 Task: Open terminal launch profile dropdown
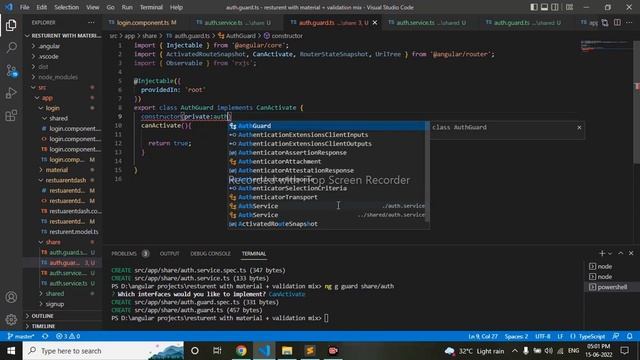(x=610, y=253)
